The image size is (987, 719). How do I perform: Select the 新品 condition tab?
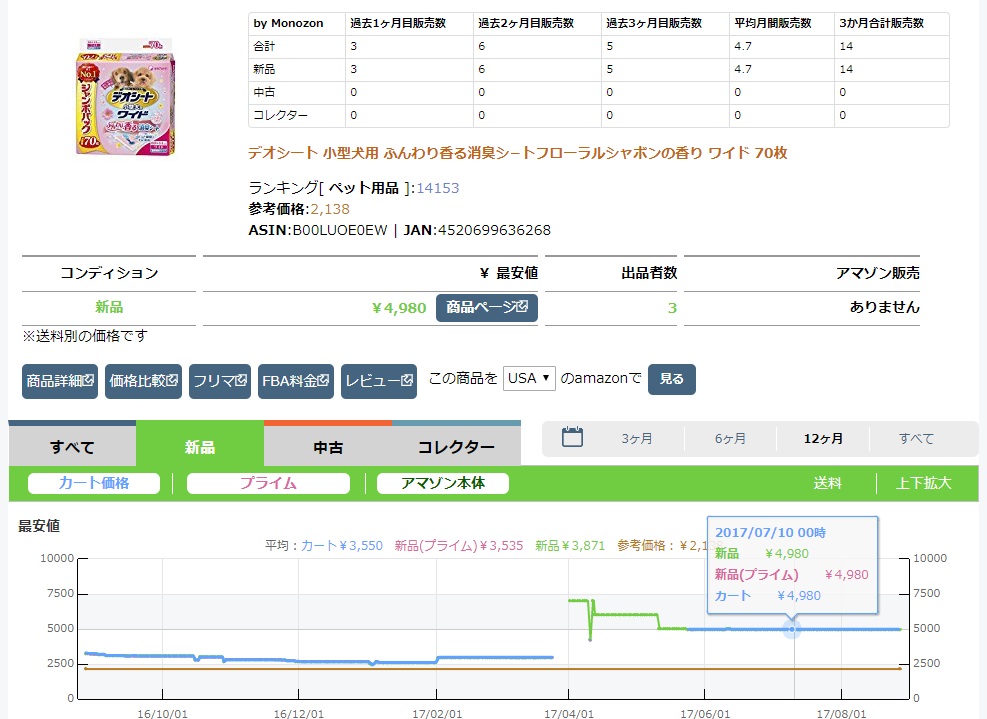(200, 446)
